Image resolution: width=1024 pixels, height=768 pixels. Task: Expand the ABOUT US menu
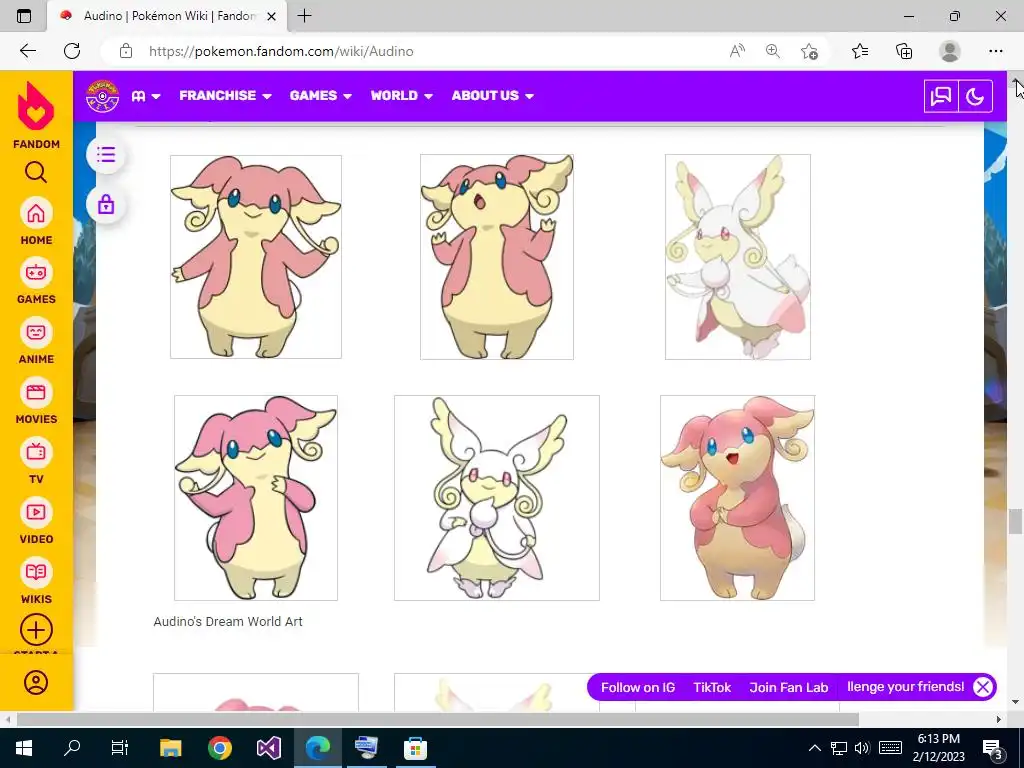coord(492,96)
